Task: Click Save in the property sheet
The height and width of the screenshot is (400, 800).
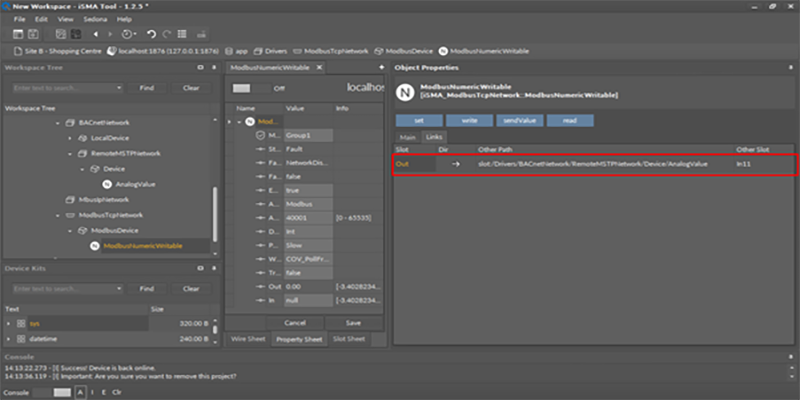Action: (353, 323)
